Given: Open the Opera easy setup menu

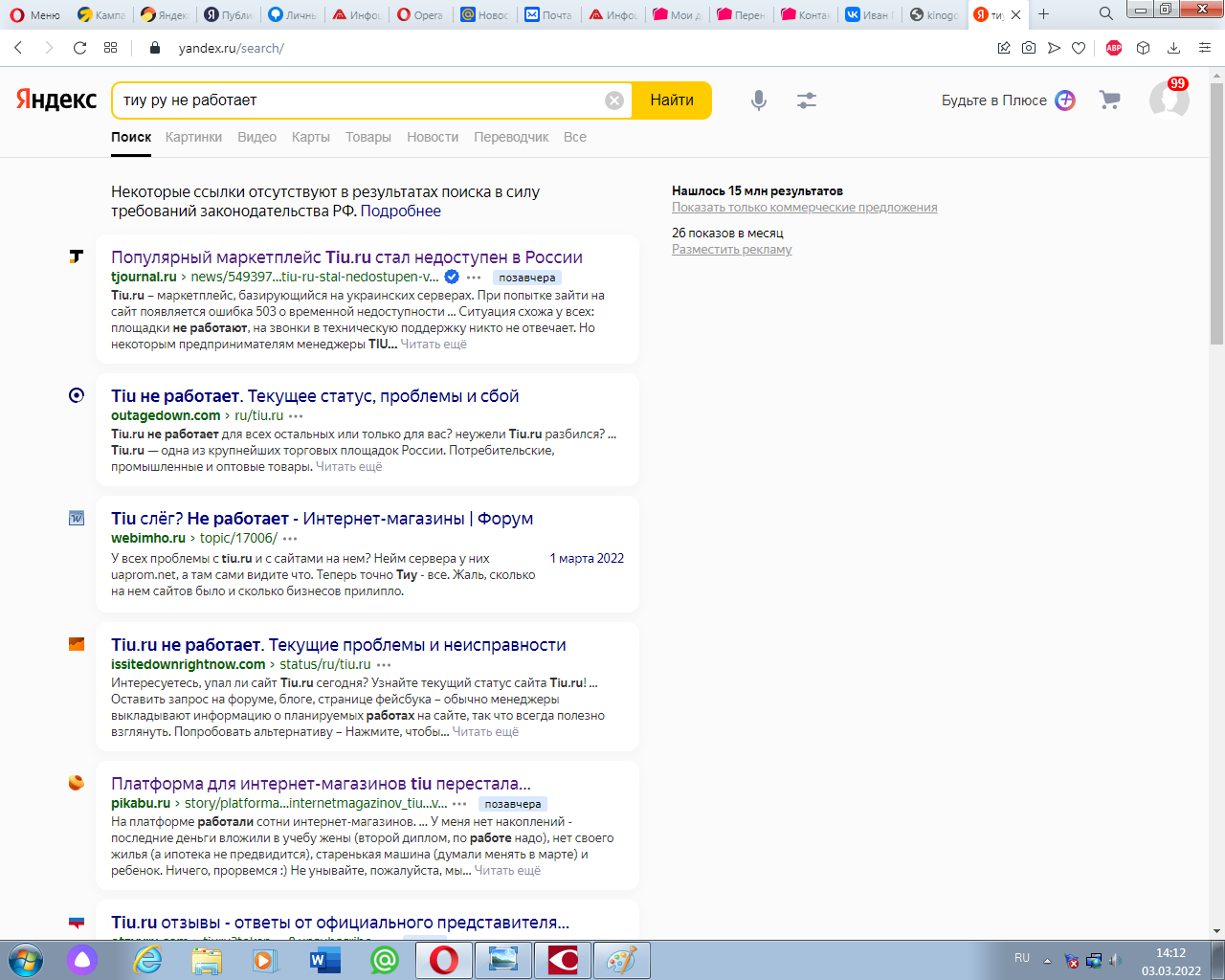Looking at the screenshot, I should point(1204,48).
